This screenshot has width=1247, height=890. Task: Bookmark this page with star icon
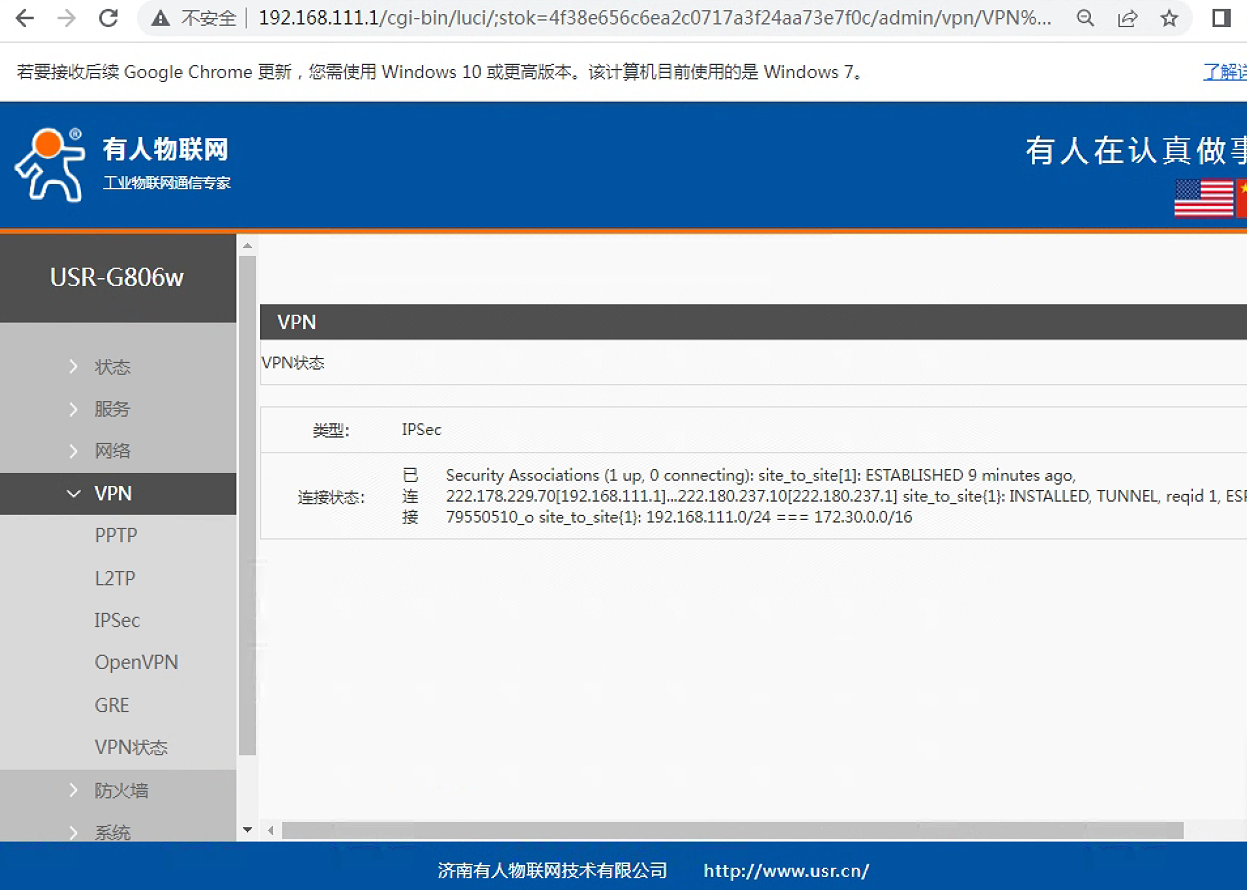coord(1169,18)
